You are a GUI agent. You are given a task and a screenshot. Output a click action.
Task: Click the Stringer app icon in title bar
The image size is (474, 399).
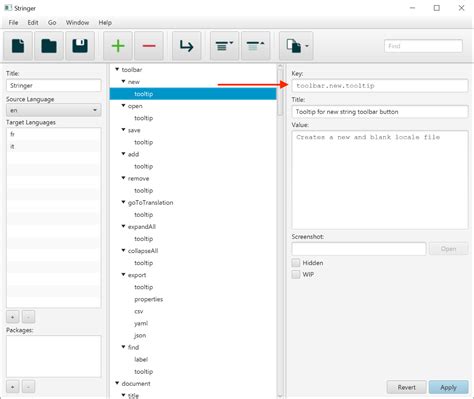click(x=8, y=8)
